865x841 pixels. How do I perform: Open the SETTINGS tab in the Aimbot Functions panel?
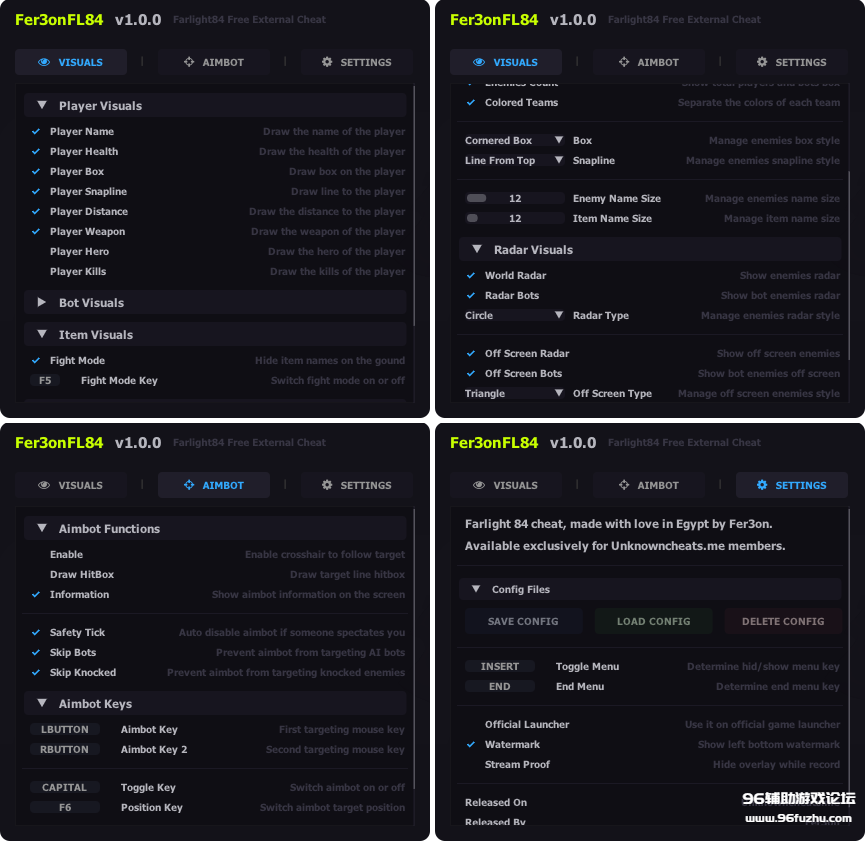tap(356, 485)
